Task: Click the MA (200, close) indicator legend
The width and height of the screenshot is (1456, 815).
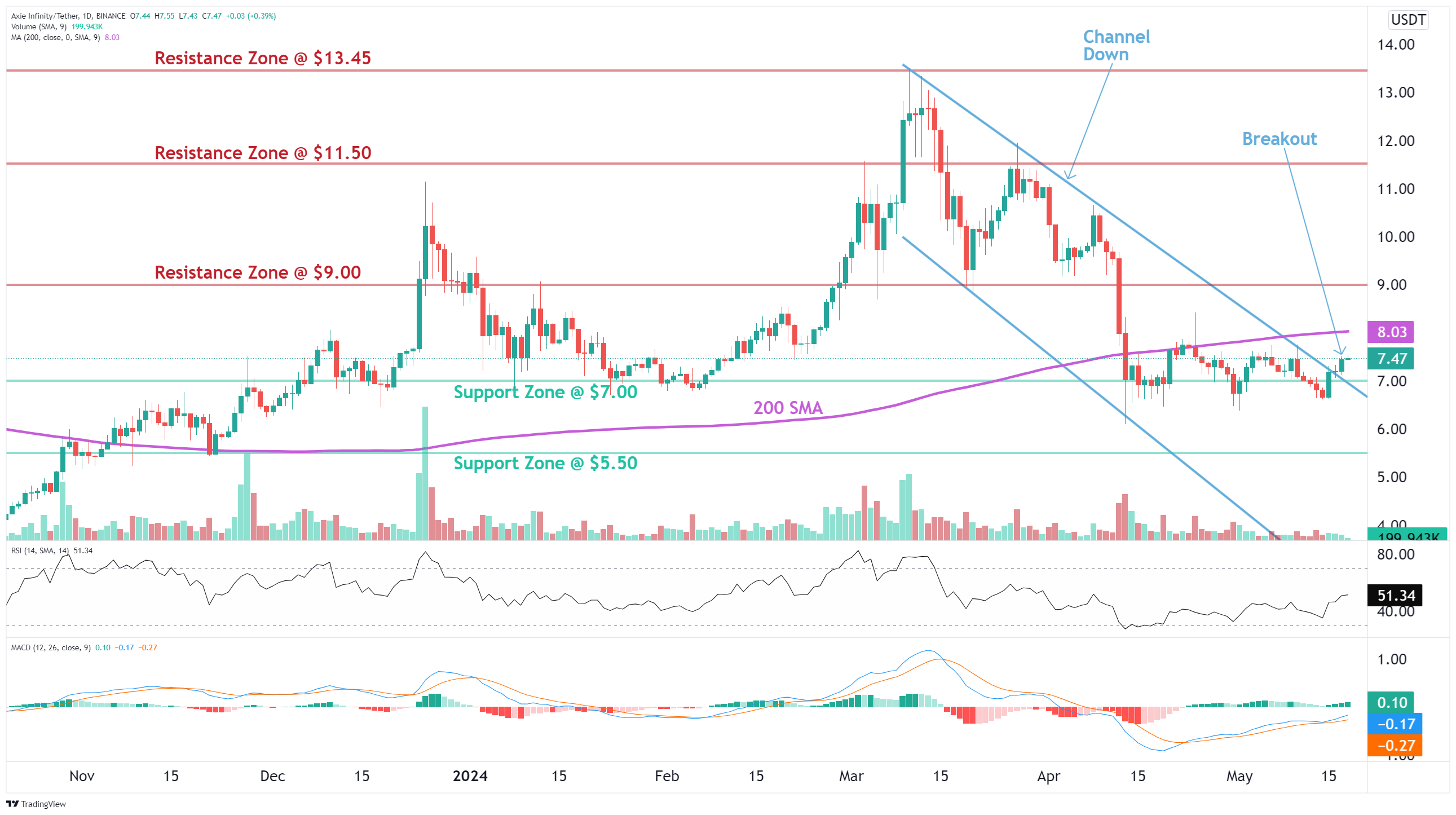Action: (x=65, y=37)
